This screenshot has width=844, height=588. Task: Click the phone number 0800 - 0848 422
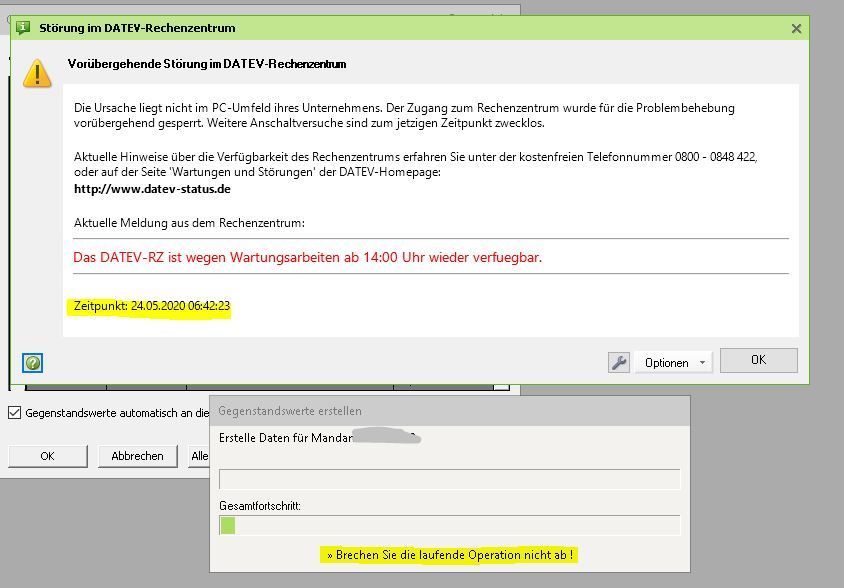(715, 157)
